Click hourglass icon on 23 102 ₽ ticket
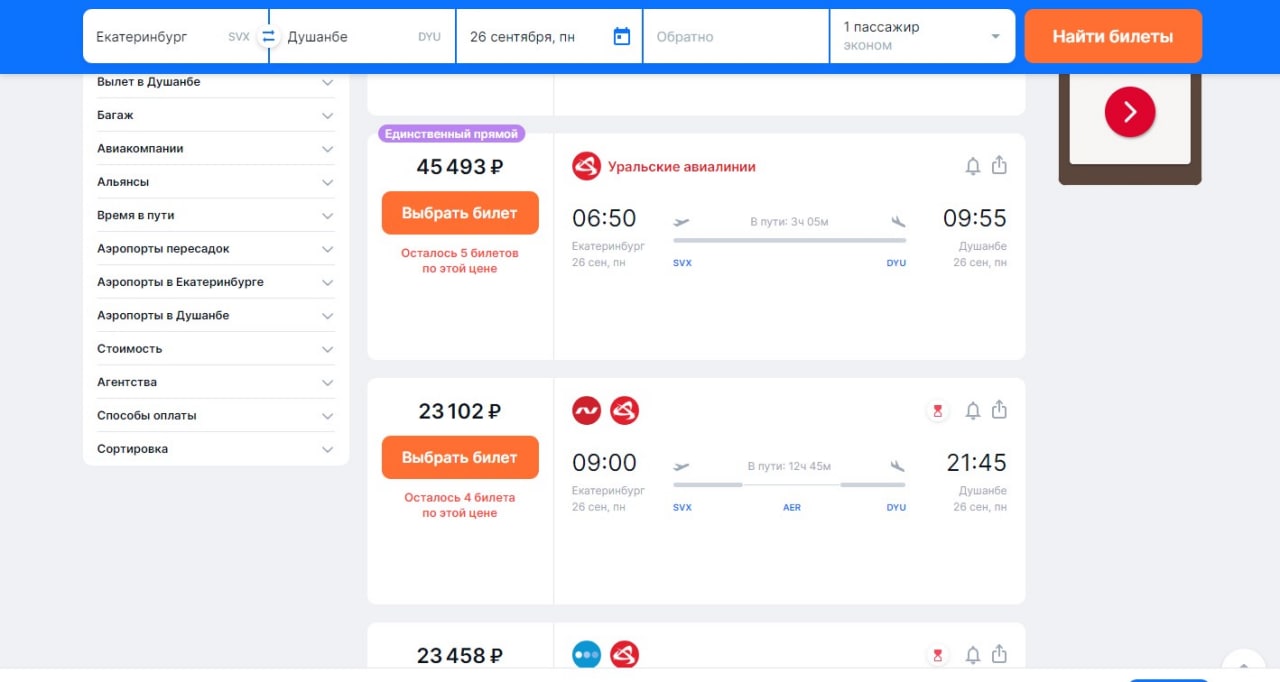The width and height of the screenshot is (1280, 682). pyautogui.click(x=938, y=411)
